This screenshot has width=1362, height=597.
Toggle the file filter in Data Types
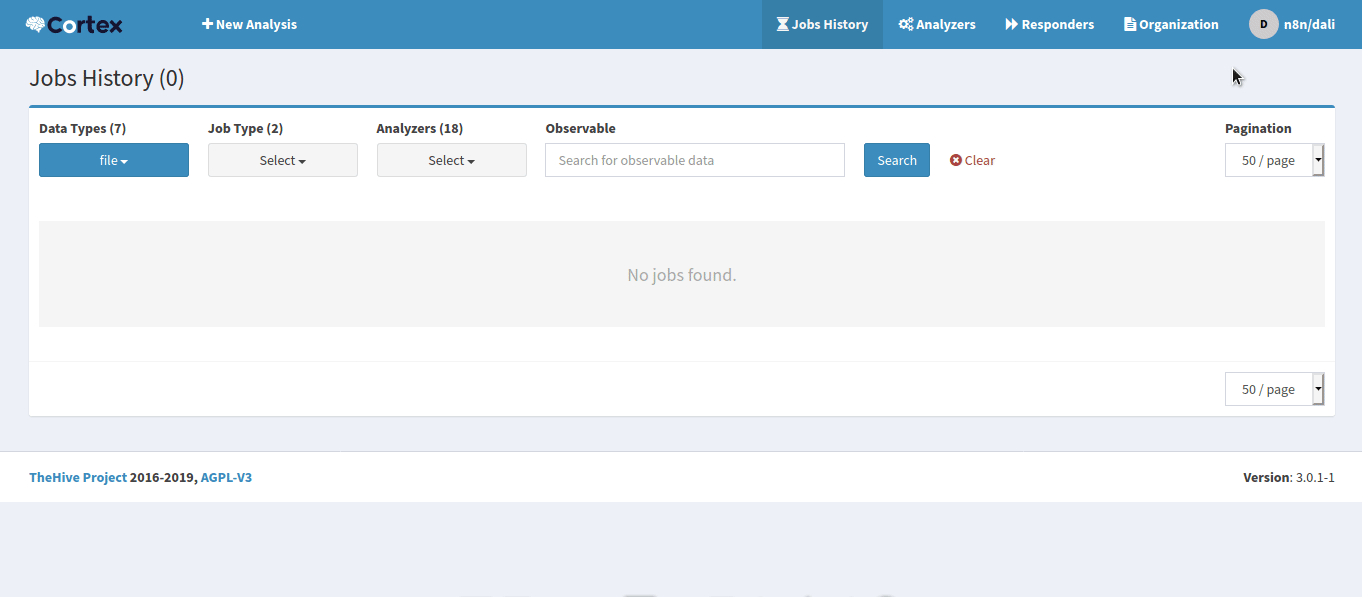point(113,159)
